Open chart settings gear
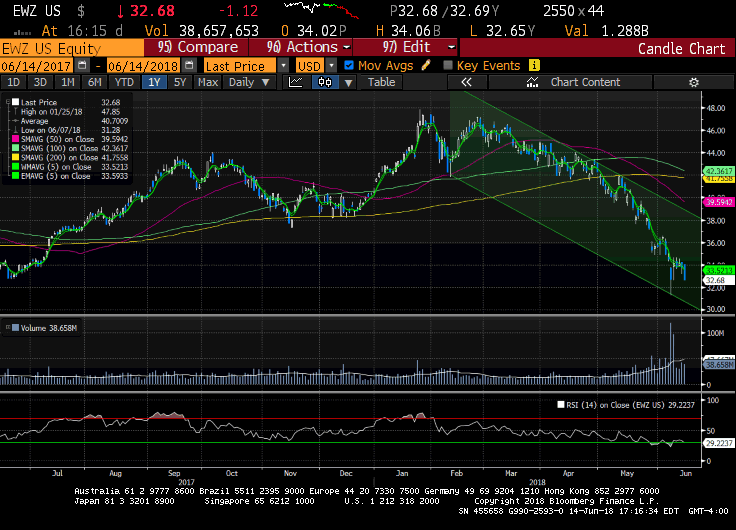The image size is (736, 530). click(694, 82)
